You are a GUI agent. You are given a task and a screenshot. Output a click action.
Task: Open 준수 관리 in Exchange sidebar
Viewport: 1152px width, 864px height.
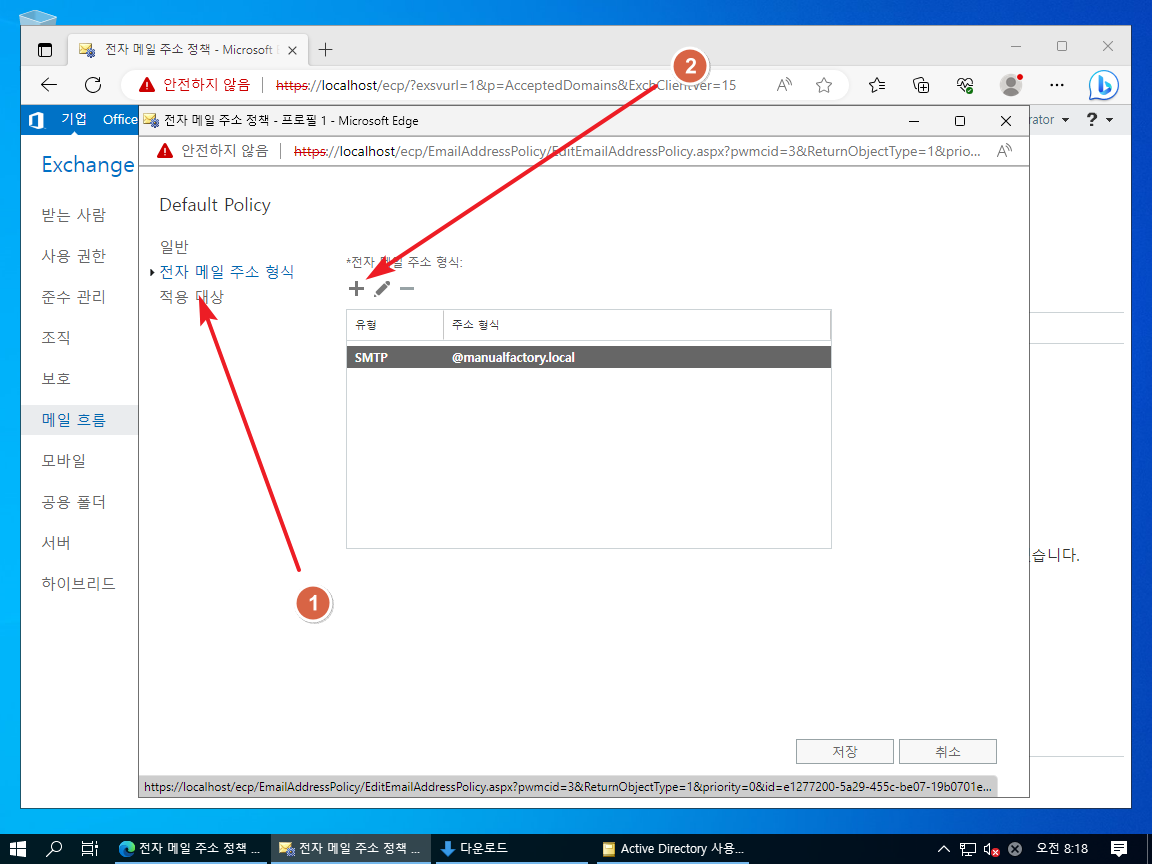(x=73, y=297)
